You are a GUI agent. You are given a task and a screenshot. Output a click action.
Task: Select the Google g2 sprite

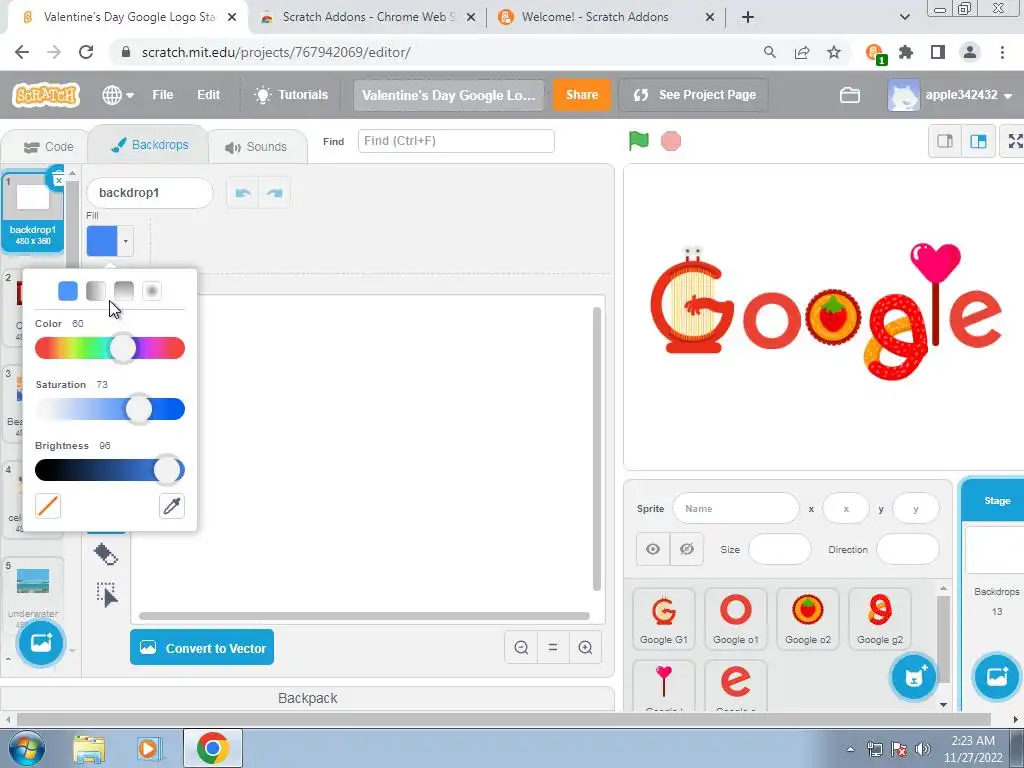point(880,619)
